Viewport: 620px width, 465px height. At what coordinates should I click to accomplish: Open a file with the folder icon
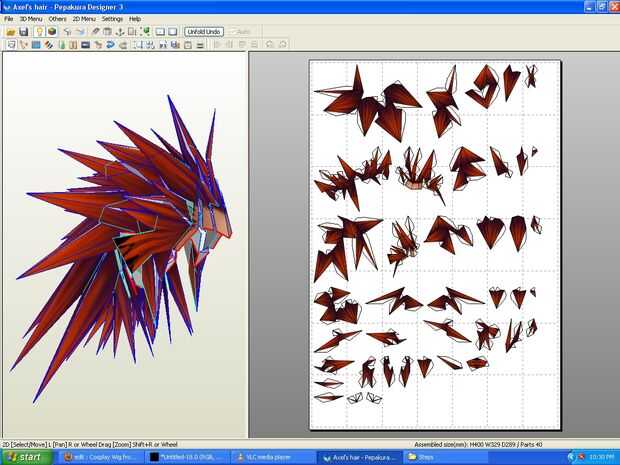(x=11, y=32)
